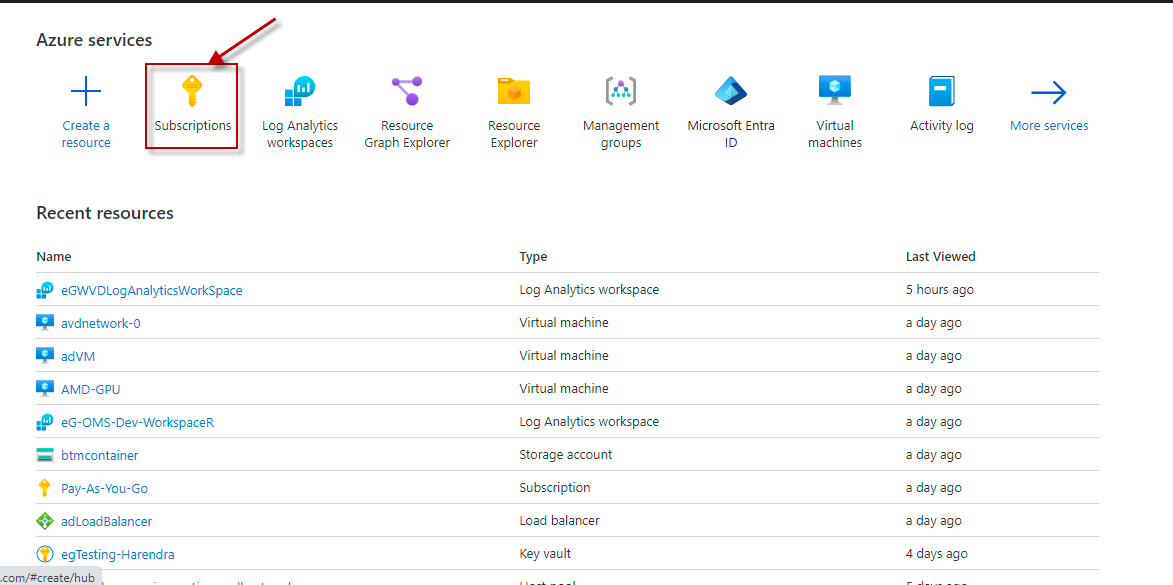Image resolution: width=1173 pixels, height=585 pixels.
Task: Click the More services link text
Action: pos(1049,126)
